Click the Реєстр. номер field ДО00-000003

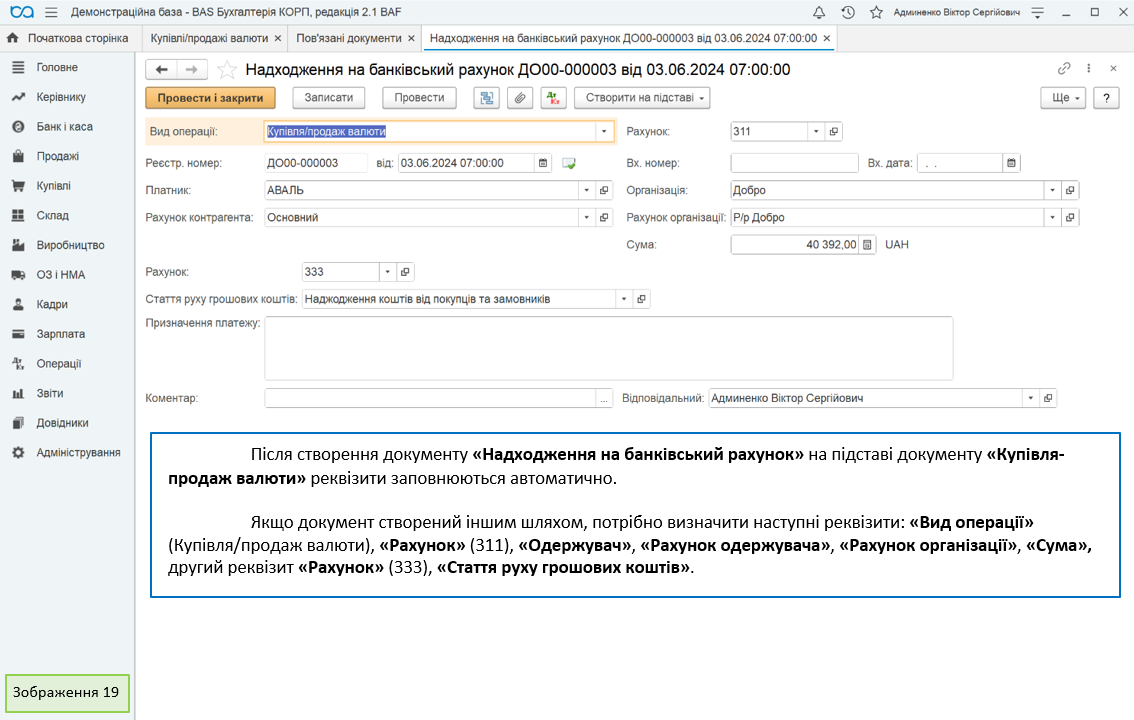point(316,163)
